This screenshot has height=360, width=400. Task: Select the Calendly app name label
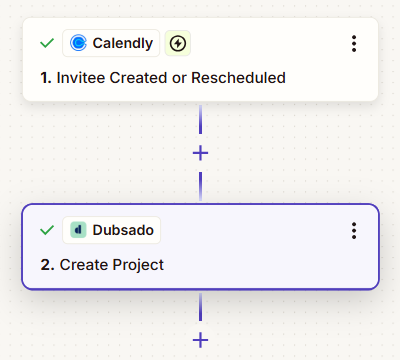point(123,43)
